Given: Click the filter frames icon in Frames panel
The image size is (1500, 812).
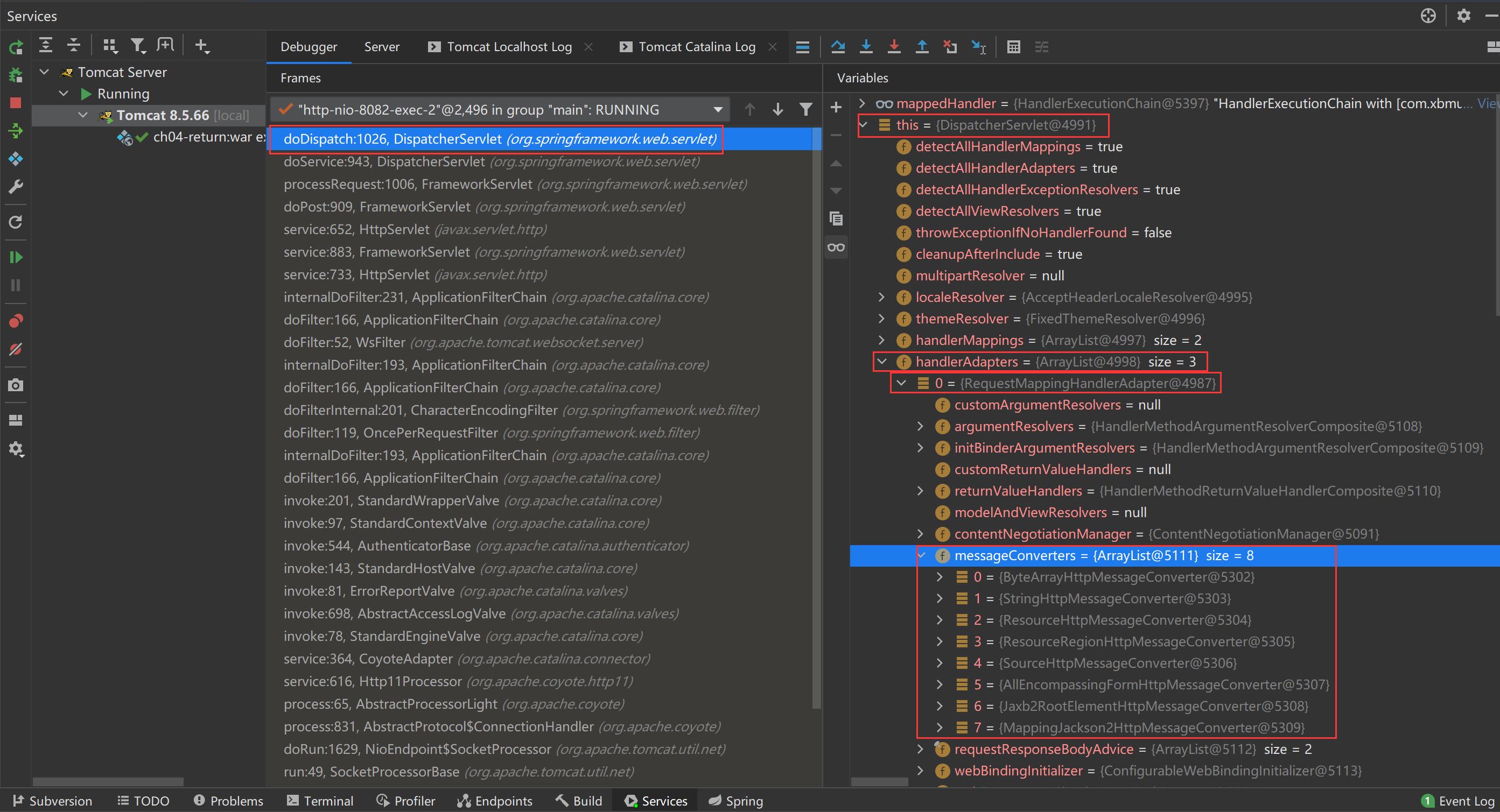Looking at the screenshot, I should (807, 110).
